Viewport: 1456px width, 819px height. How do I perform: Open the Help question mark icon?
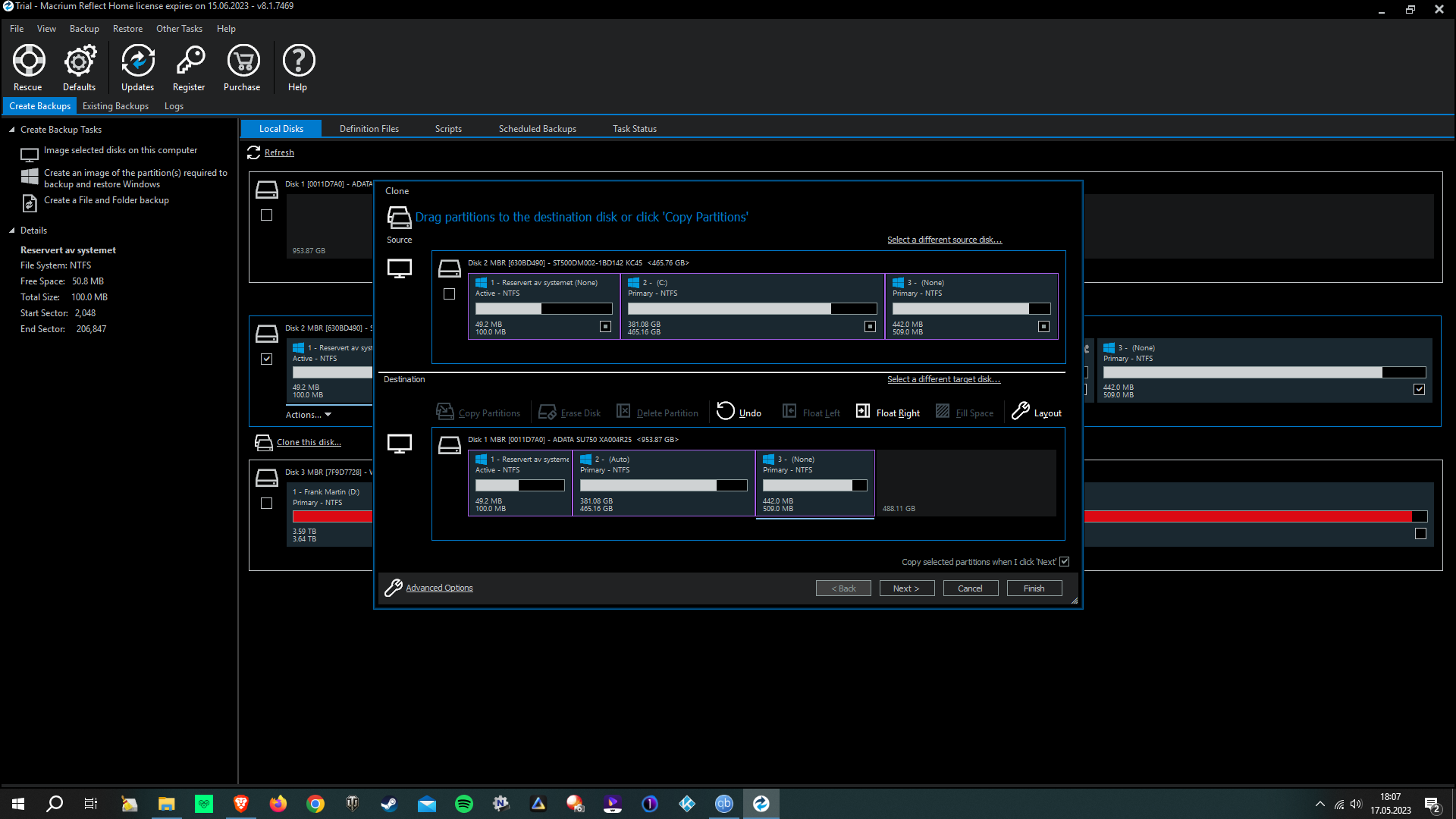pyautogui.click(x=299, y=61)
